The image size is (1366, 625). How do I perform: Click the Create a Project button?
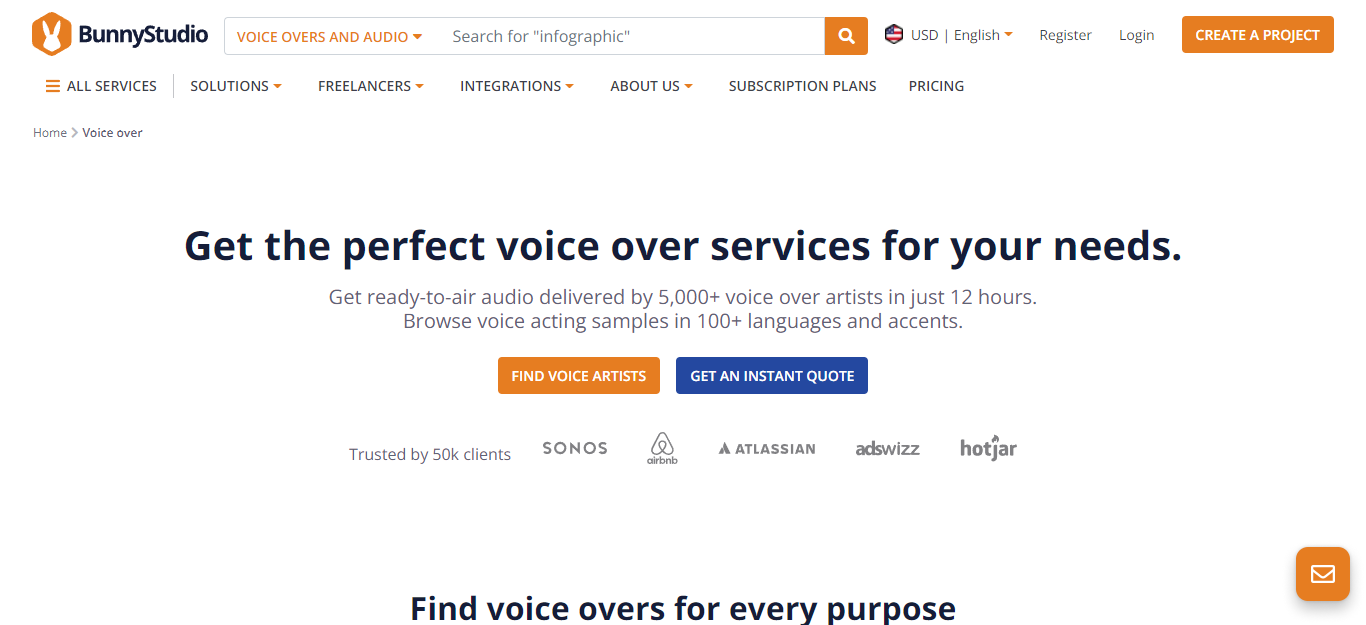click(x=1257, y=35)
